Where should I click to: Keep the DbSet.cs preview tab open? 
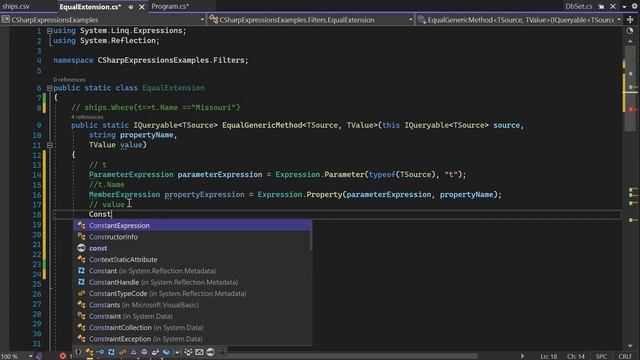pos(601,7)
